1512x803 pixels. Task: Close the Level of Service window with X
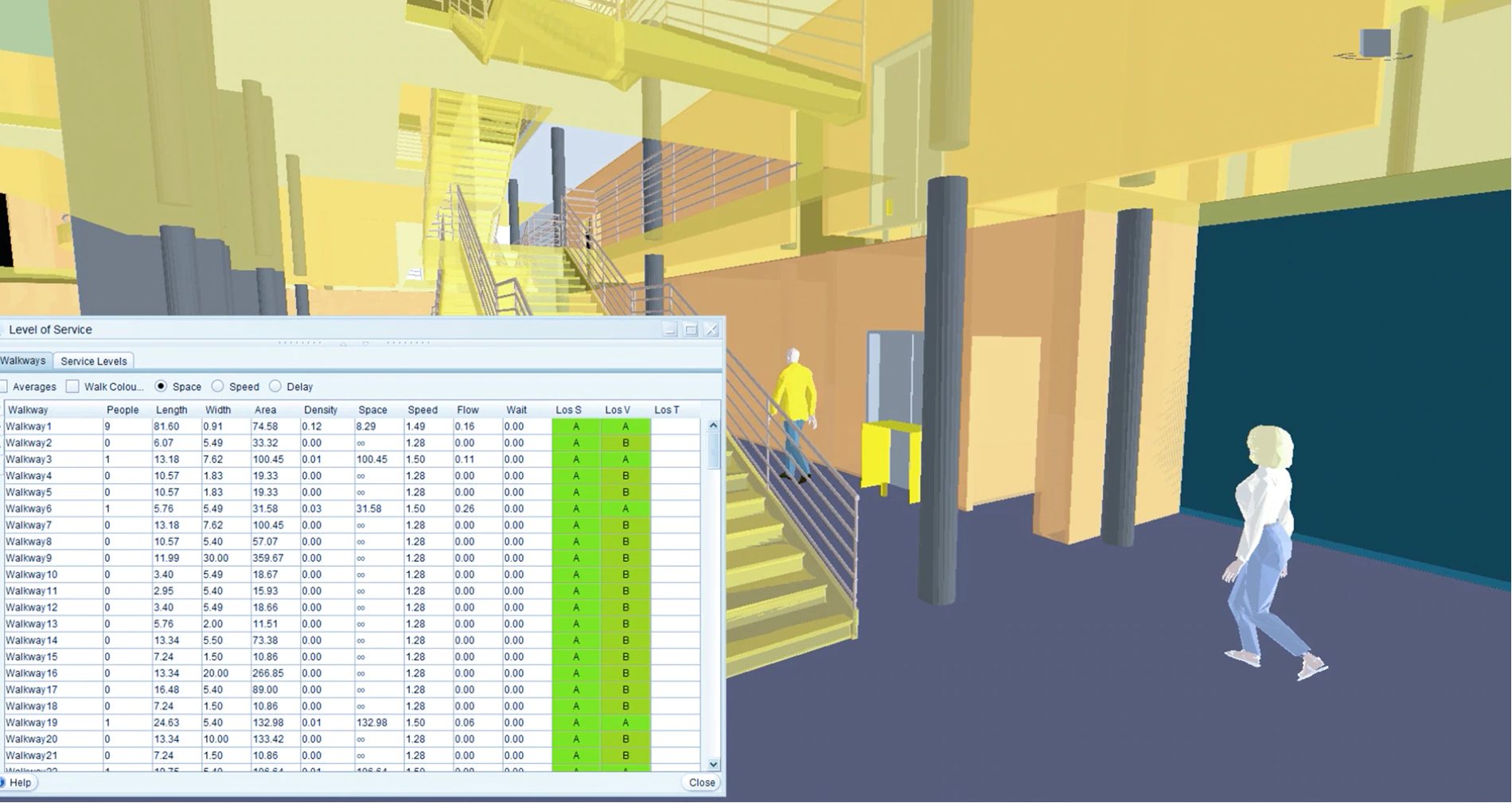[x=711, y=329]
